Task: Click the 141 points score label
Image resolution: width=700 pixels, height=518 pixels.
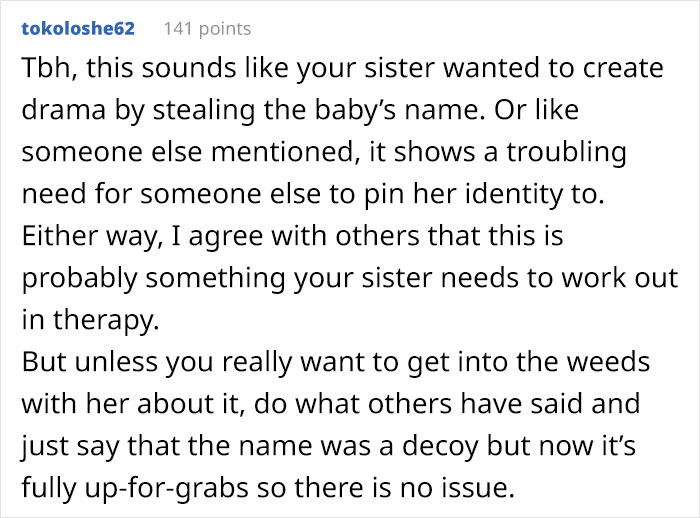Action: tap(207, 29)
